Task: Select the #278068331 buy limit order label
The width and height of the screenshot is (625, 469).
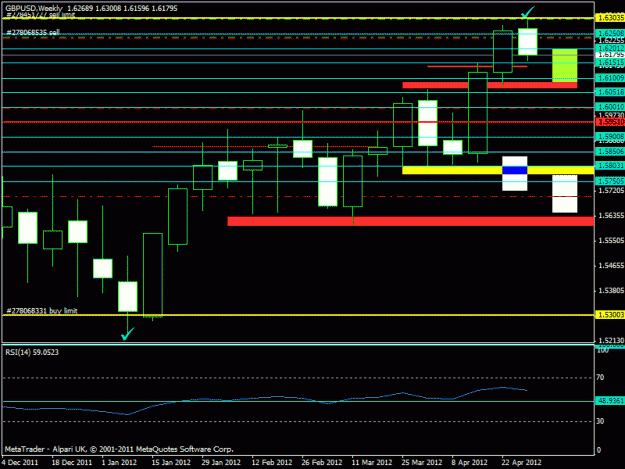Action: 42,310
